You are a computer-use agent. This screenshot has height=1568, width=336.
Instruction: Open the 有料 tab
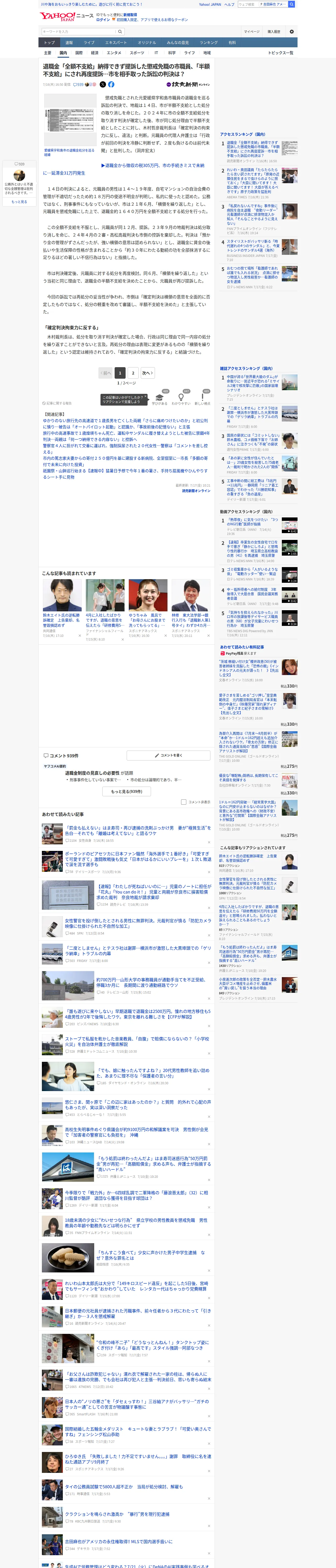click(x=232, y=43)
